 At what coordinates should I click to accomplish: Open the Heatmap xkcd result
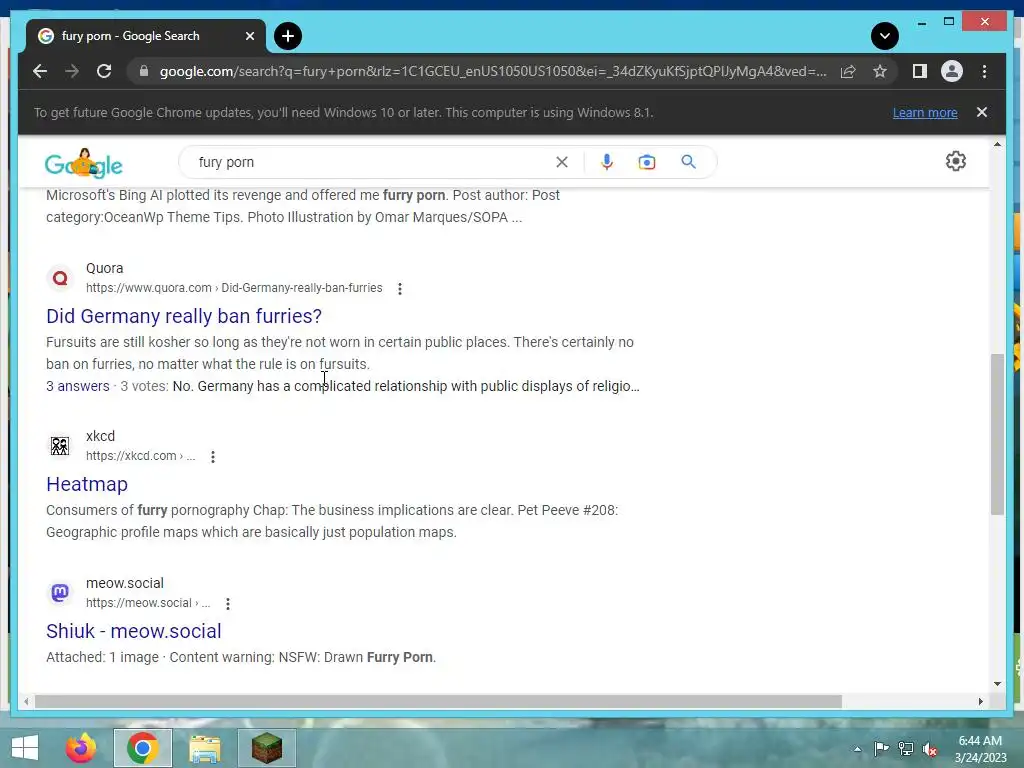coord(87,484)
